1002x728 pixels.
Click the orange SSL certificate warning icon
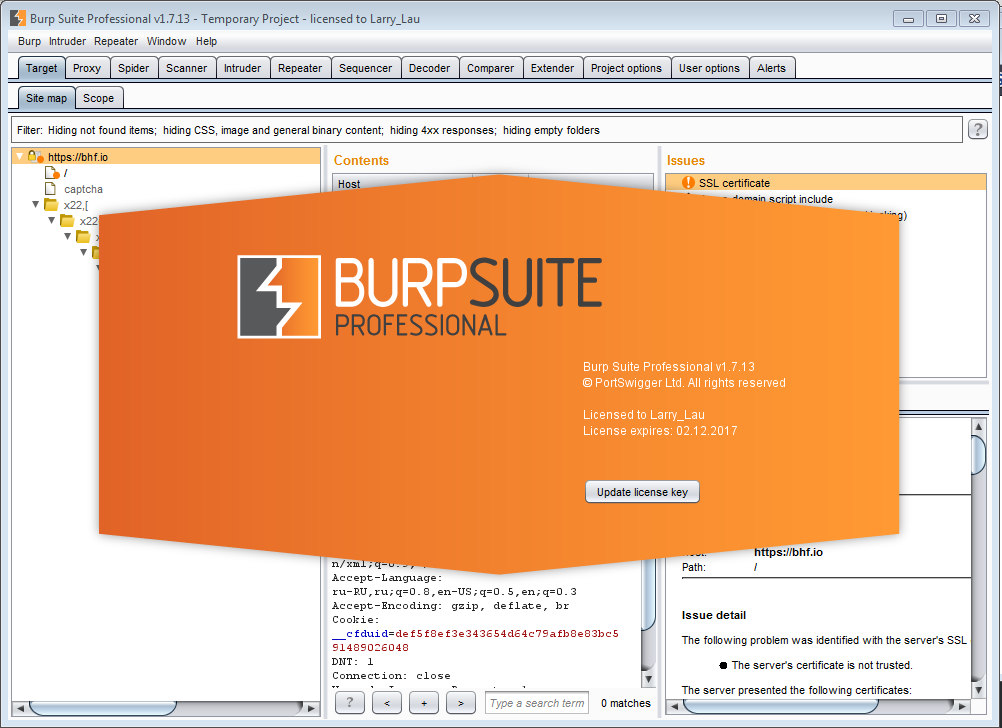pos(688,183)
